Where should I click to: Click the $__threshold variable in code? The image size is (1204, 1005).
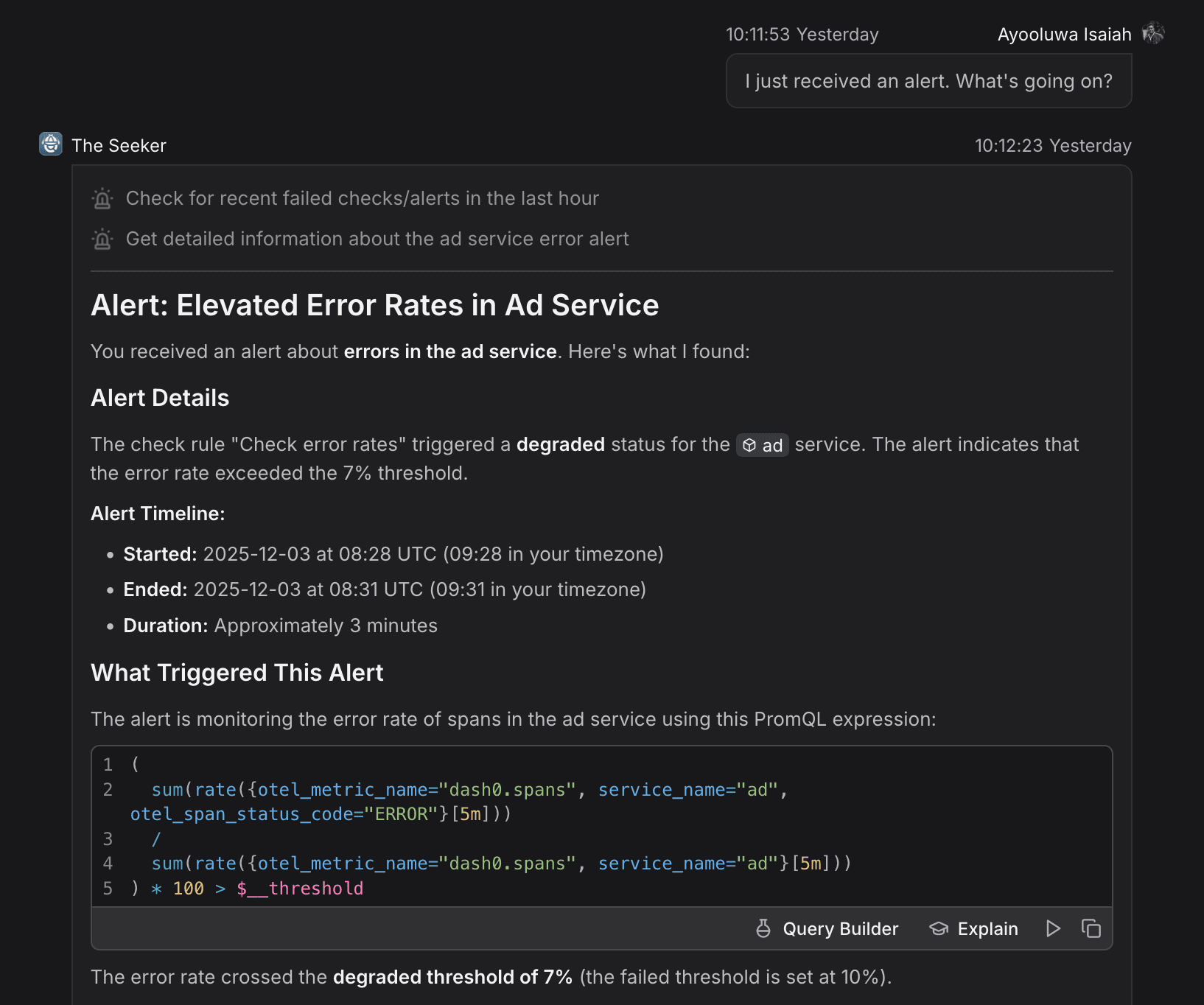coord(300,888)
